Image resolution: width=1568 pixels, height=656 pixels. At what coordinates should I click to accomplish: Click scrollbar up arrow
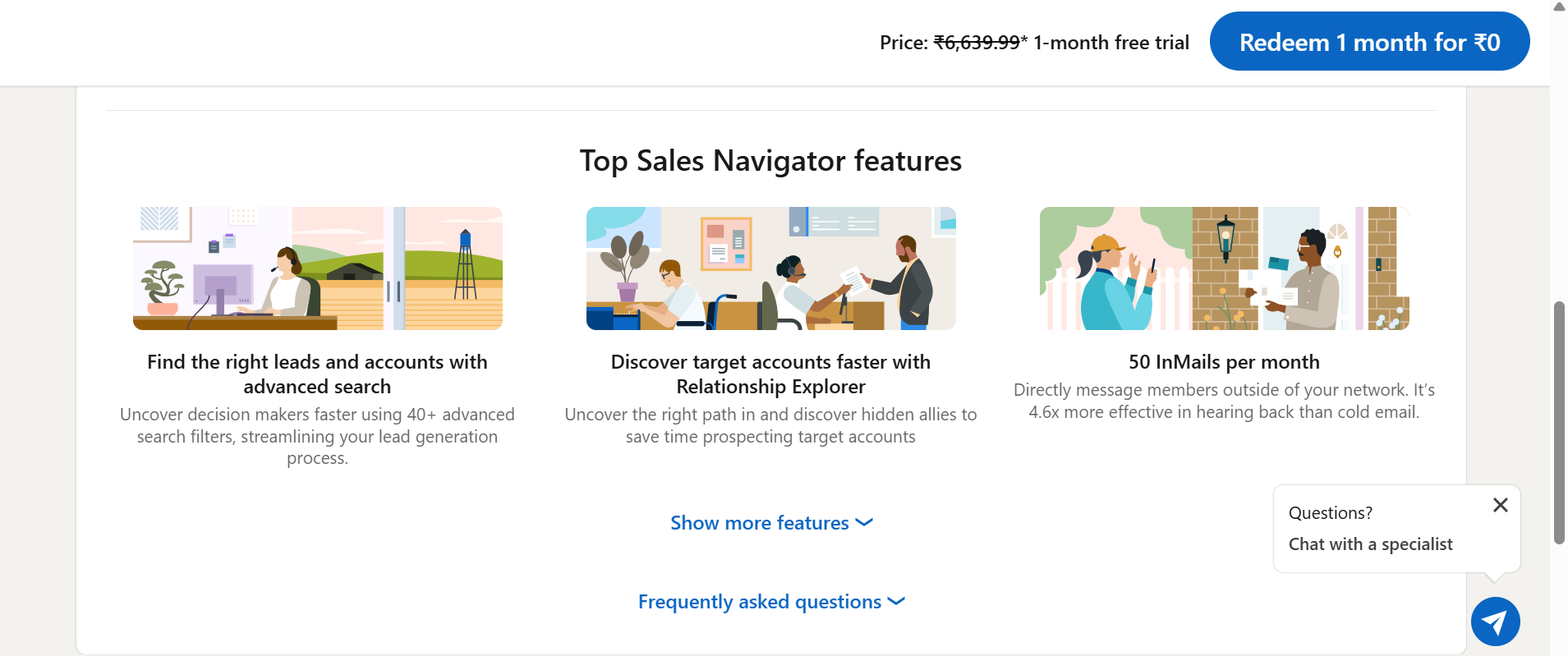point(1559,7)
